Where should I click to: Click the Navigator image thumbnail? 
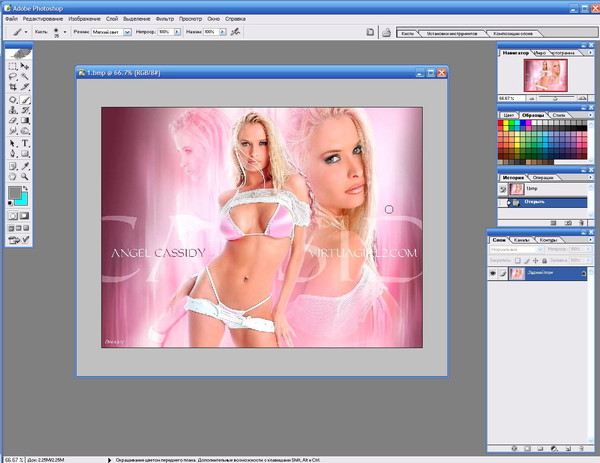coord(546,75)
